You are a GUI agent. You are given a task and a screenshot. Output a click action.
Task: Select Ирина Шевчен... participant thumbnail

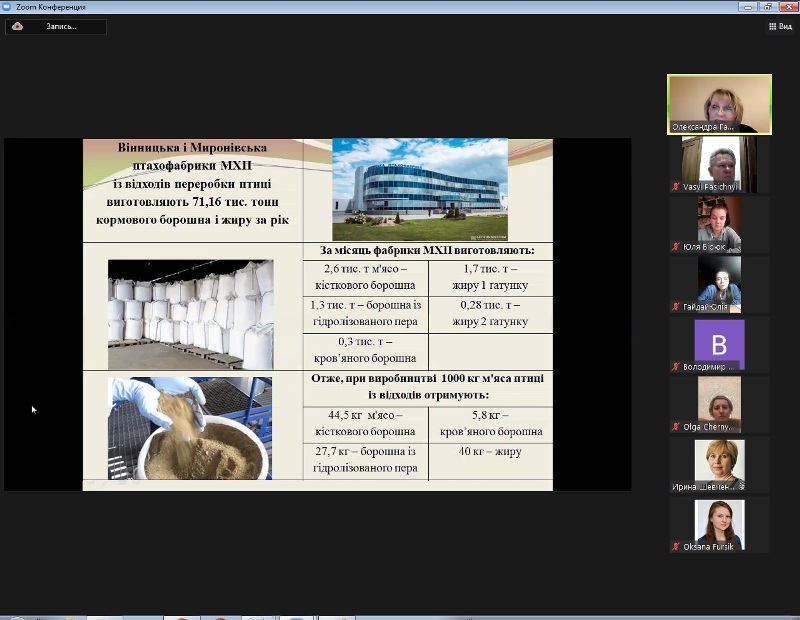719,465
